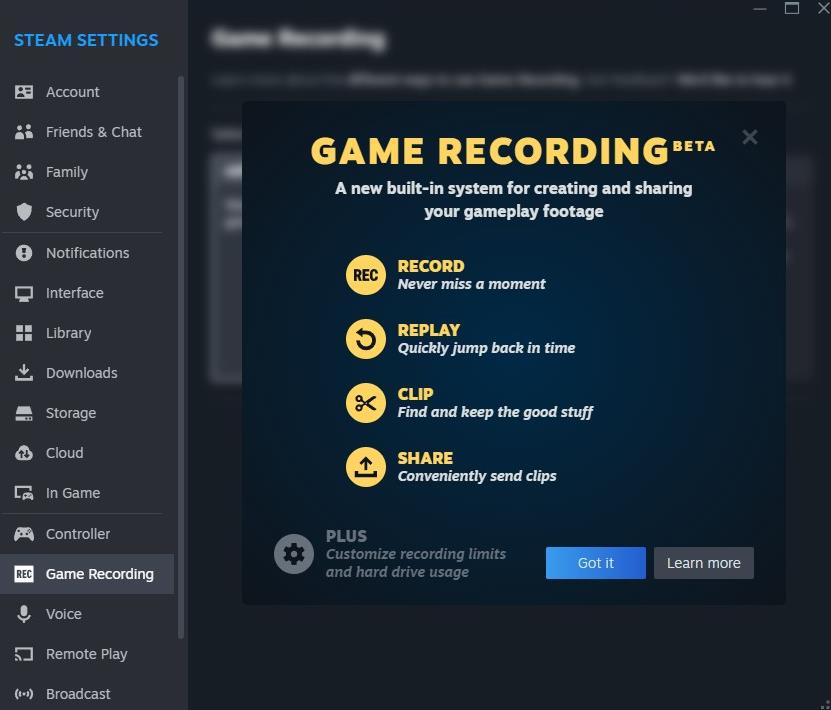Maximize the Steam Settings window

(792, 8)
